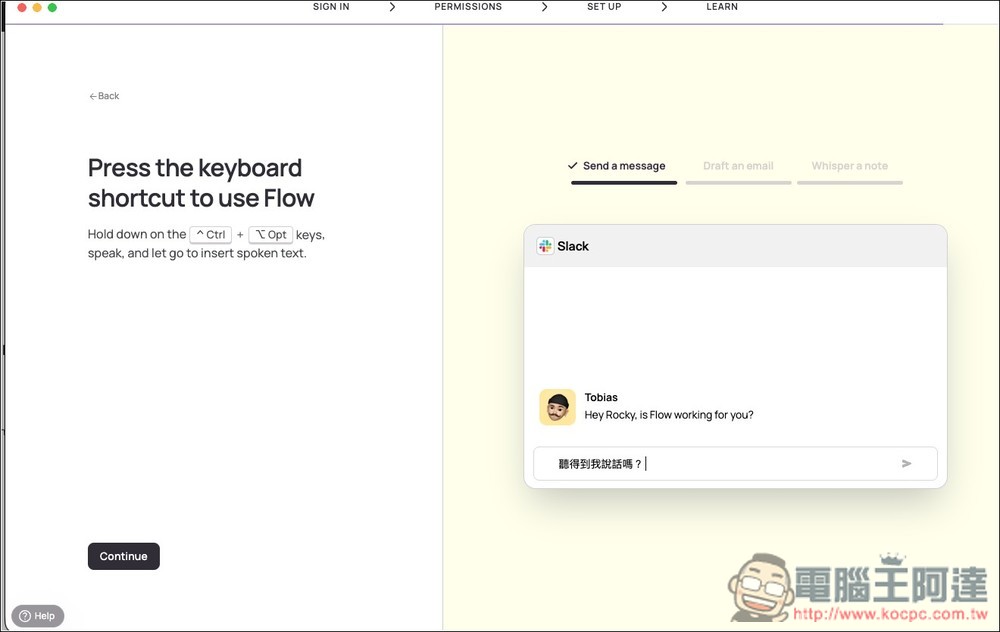Select the SIGN IN step in header
1000x632 pixels.
coord(331,7)
